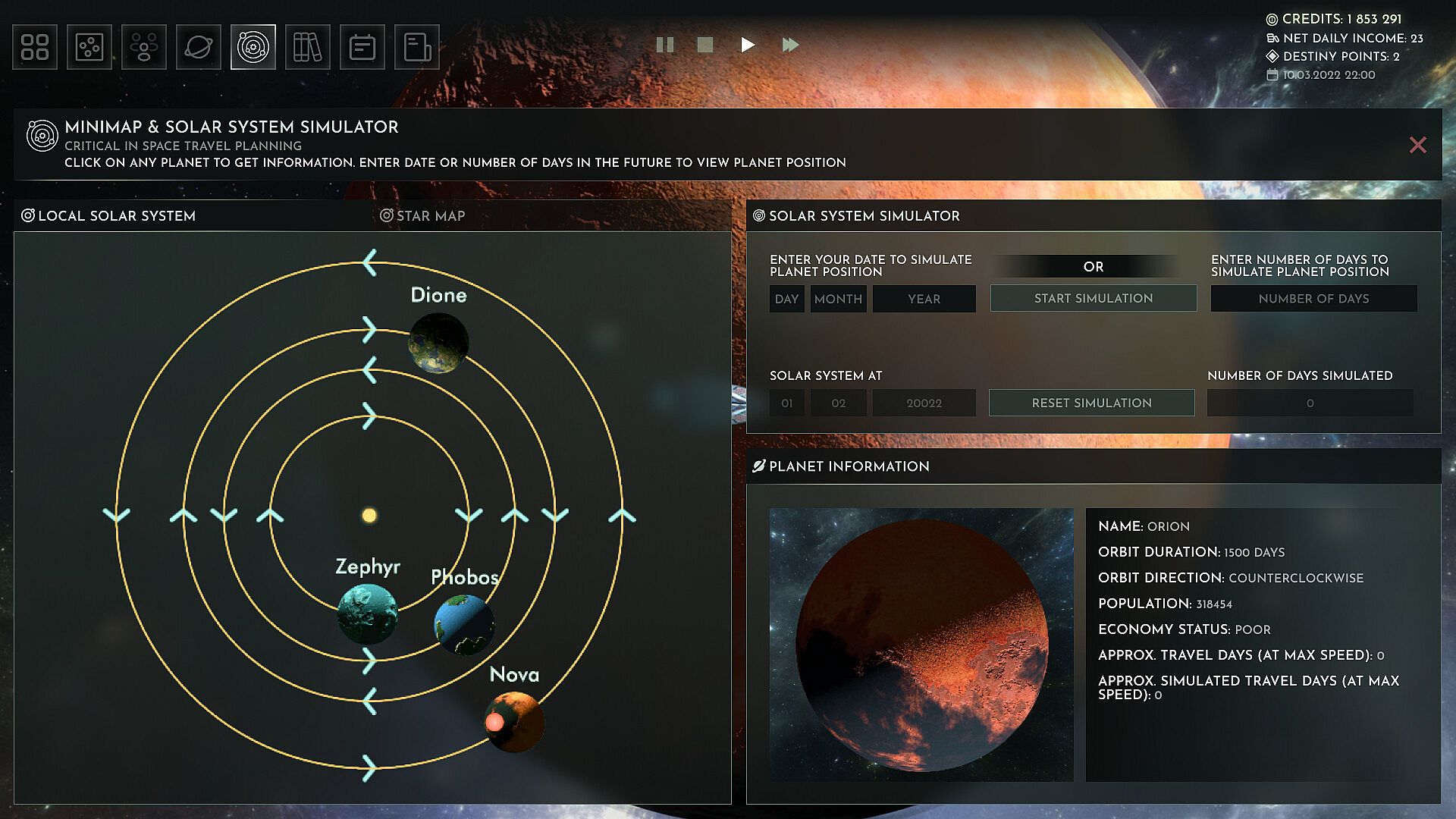Click the Start Simulation button

pos(1093,298)
